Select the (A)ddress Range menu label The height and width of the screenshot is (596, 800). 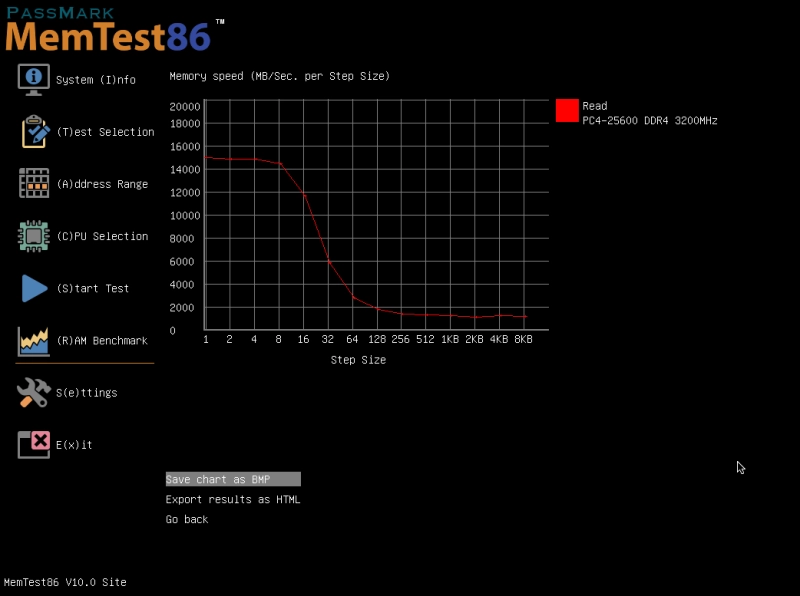(x=102, y=184)
